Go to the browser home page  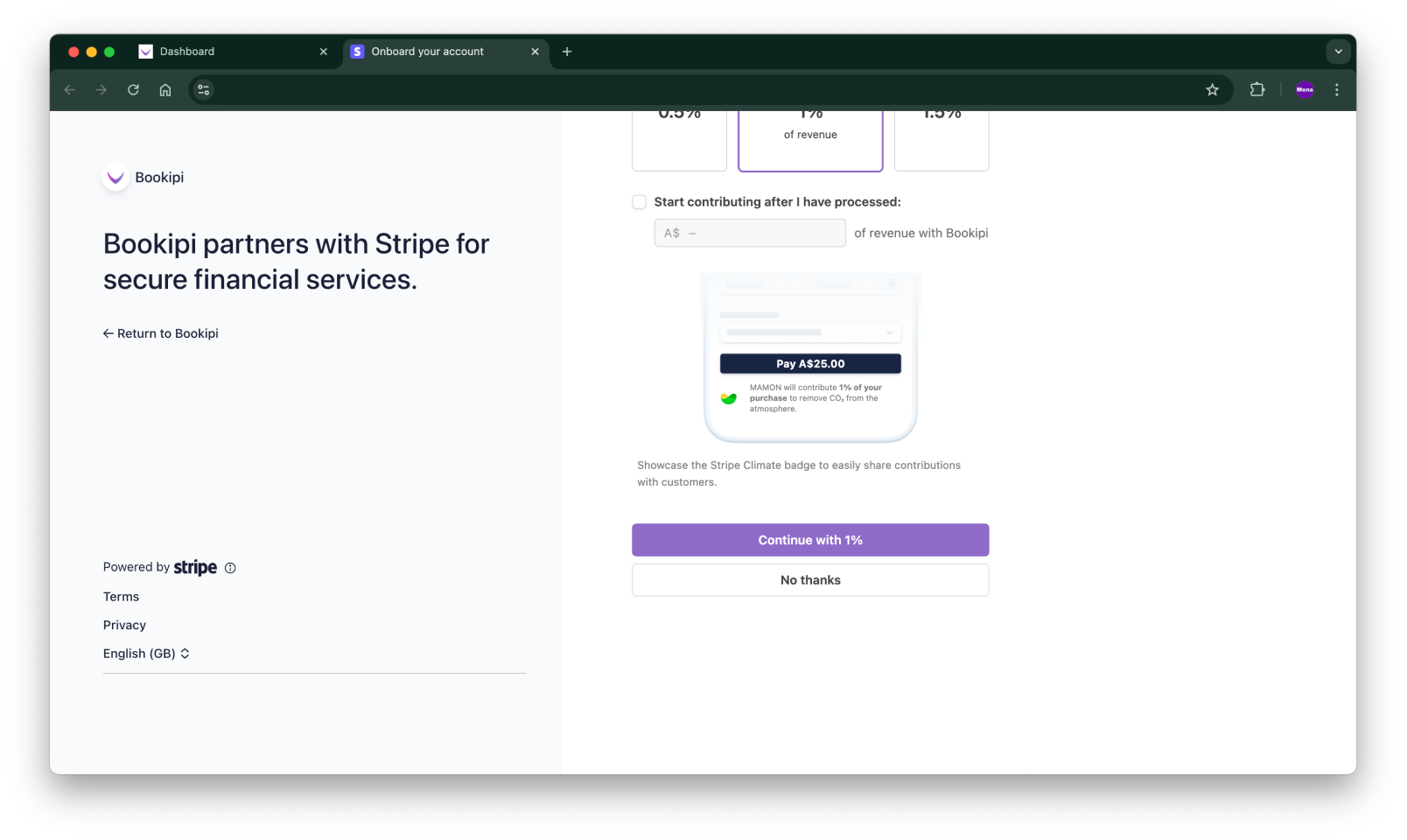(x=165, y=89)
